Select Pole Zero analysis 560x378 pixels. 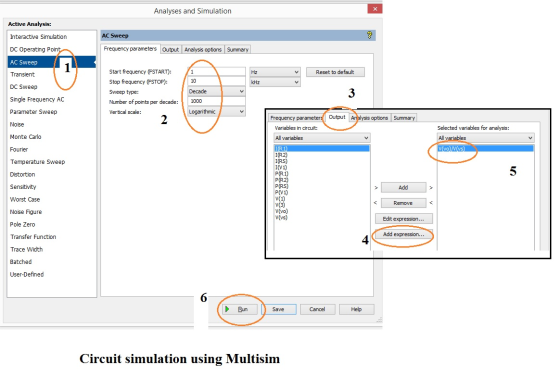click(x=22, y=224)
